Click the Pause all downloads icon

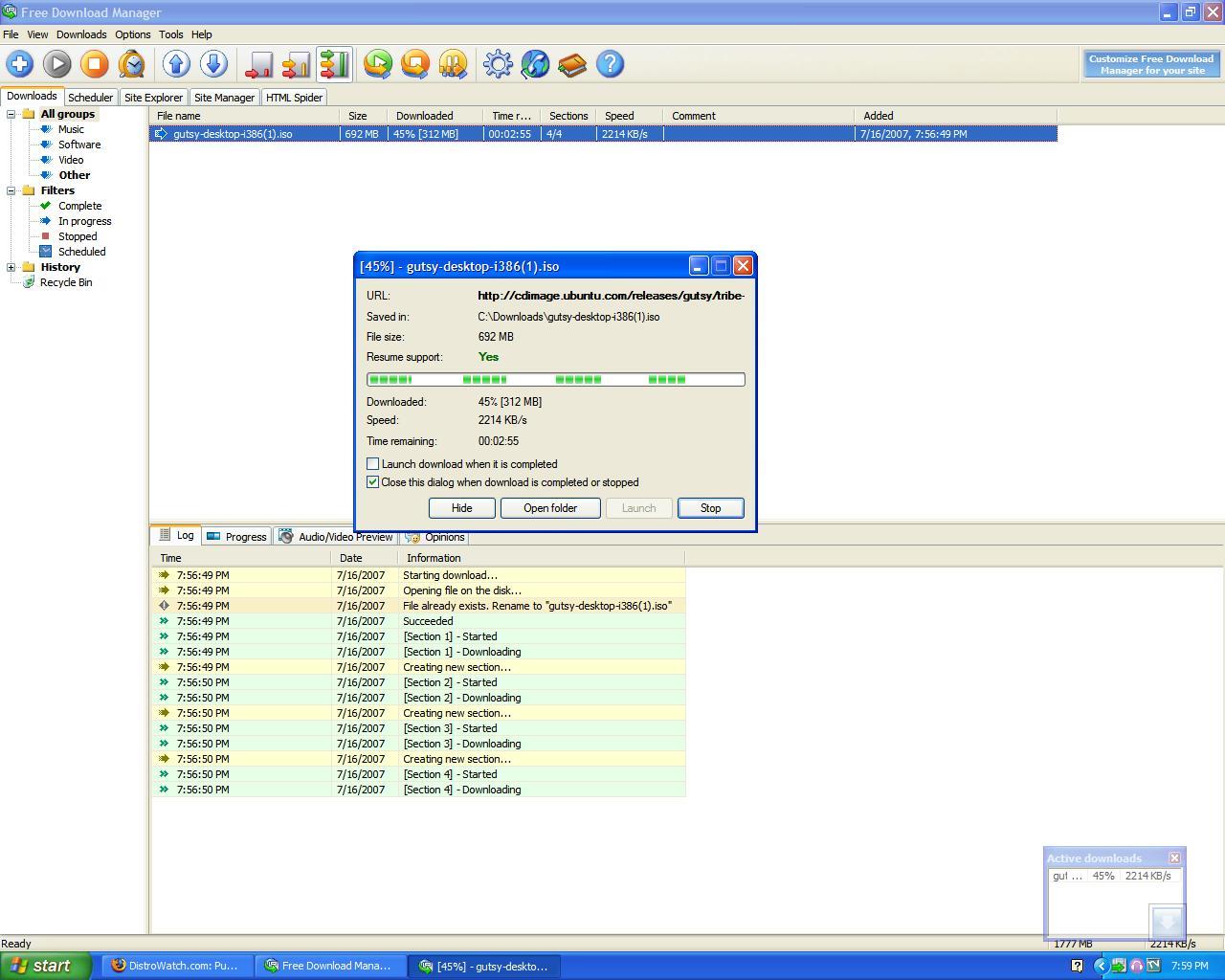click(453, 64)
